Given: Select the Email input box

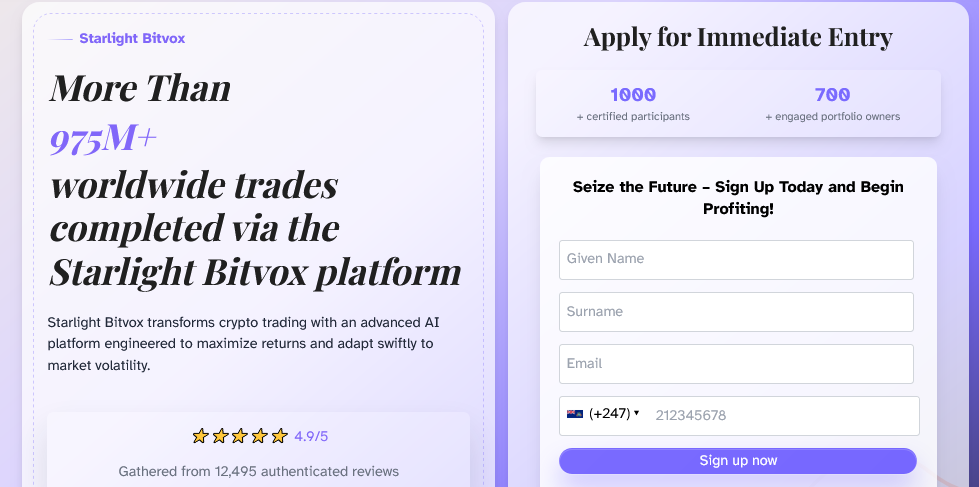Looking at the screenshot, I should pyautogui.click(x=736, y=364).
